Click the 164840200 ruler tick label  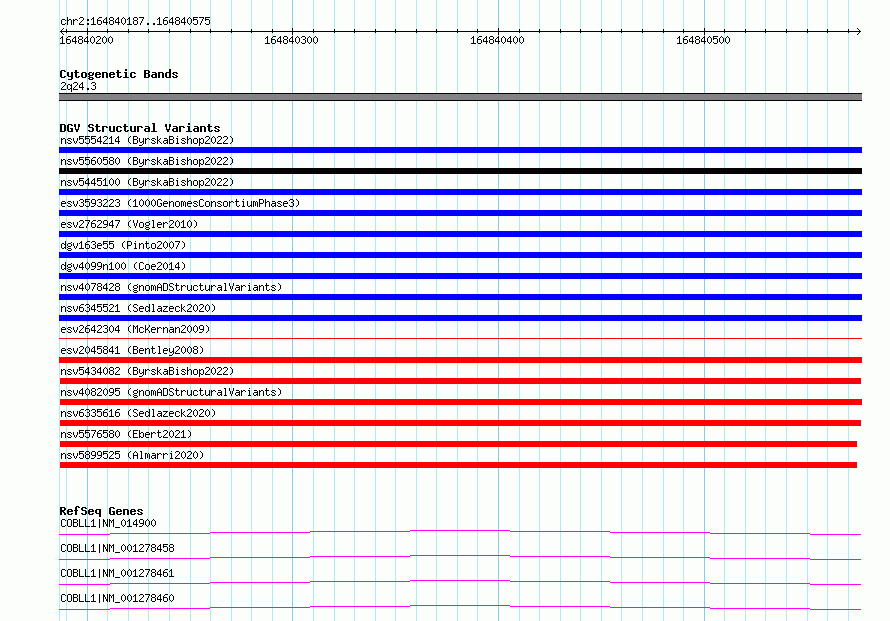click(x=86, y=40)
